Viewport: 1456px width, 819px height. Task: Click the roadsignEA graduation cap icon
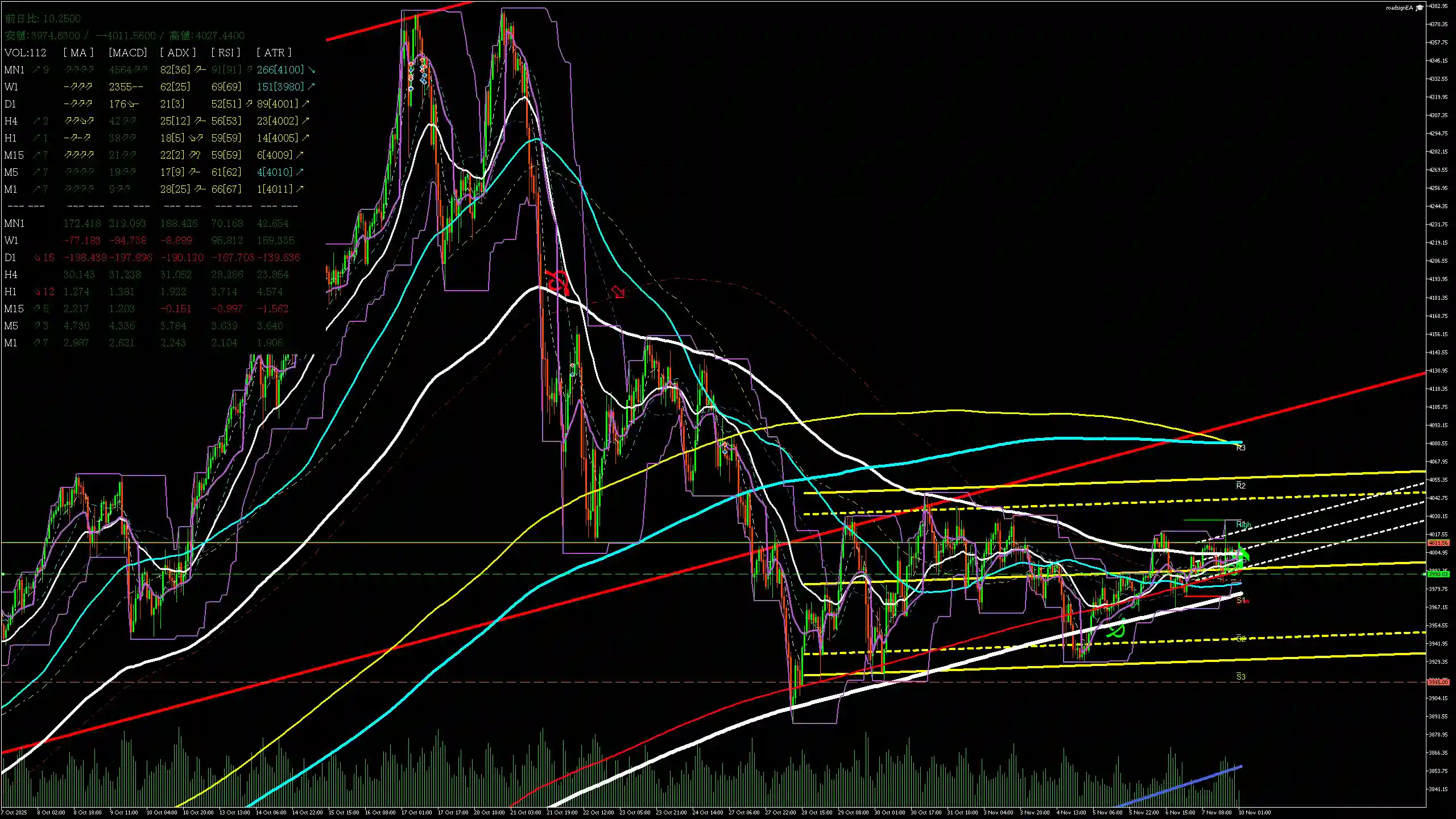click(1419, 7)
